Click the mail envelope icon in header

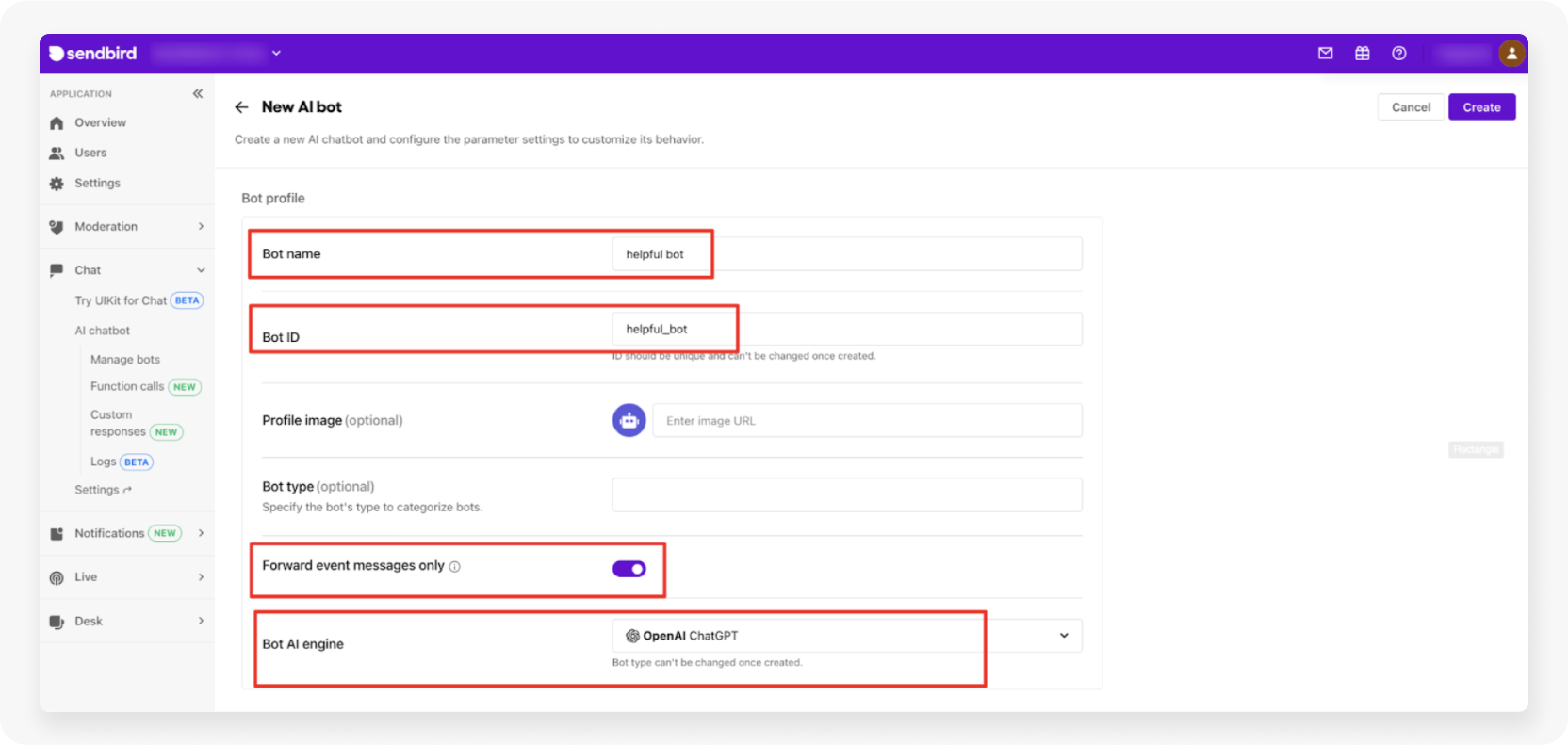click(x=1325, y=54)
